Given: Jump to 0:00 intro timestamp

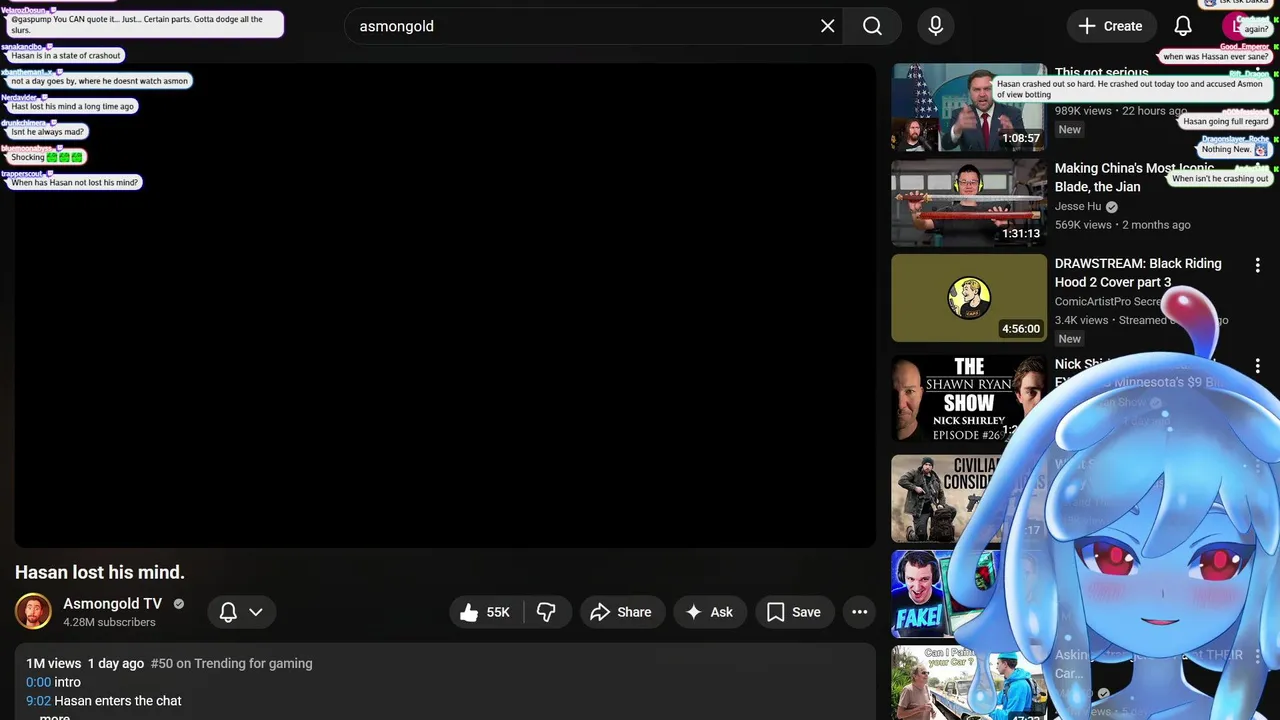Looking at the screenshot, I should tap(38, 682).
